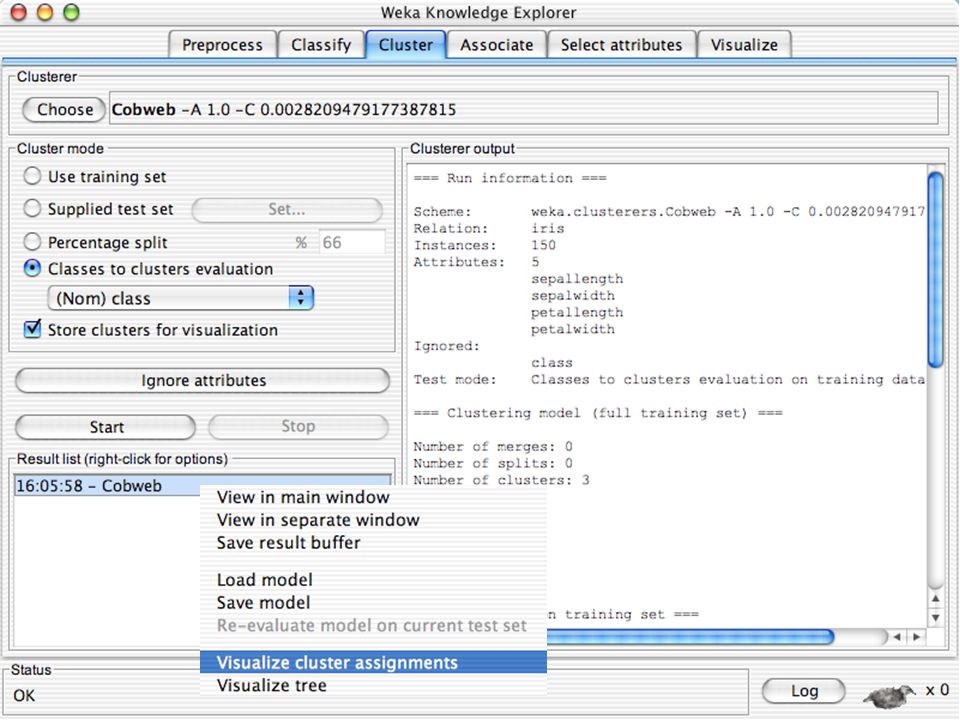Click the 'x 0' task counter

[x=937, y=690]
